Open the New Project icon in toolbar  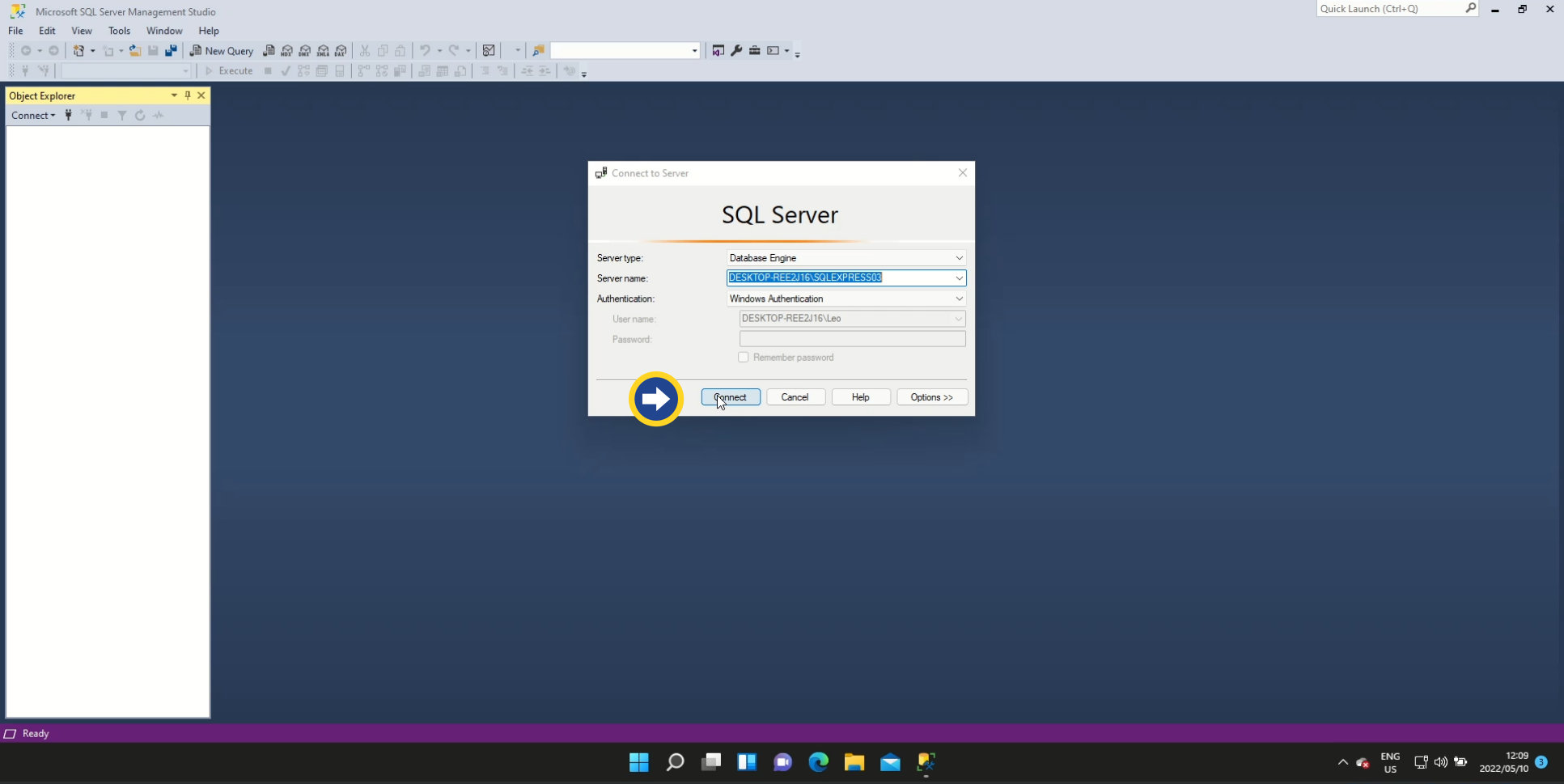(x=78, y=50)
